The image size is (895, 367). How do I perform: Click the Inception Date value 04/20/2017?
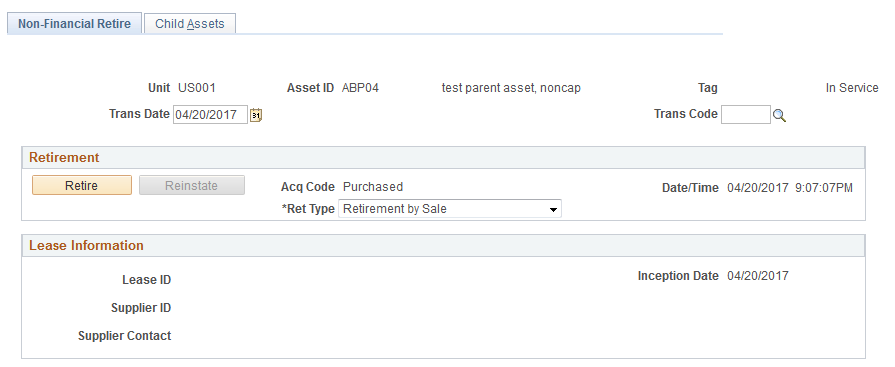pyautogui.click(x=757, y=276)
